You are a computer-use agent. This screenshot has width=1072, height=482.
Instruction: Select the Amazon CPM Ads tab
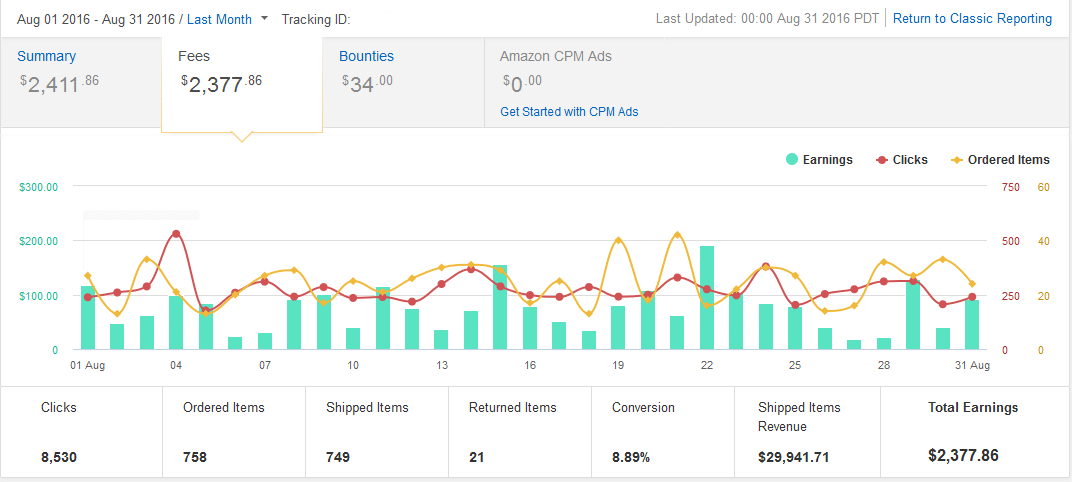pyautogui.click(x=569, y=57)
